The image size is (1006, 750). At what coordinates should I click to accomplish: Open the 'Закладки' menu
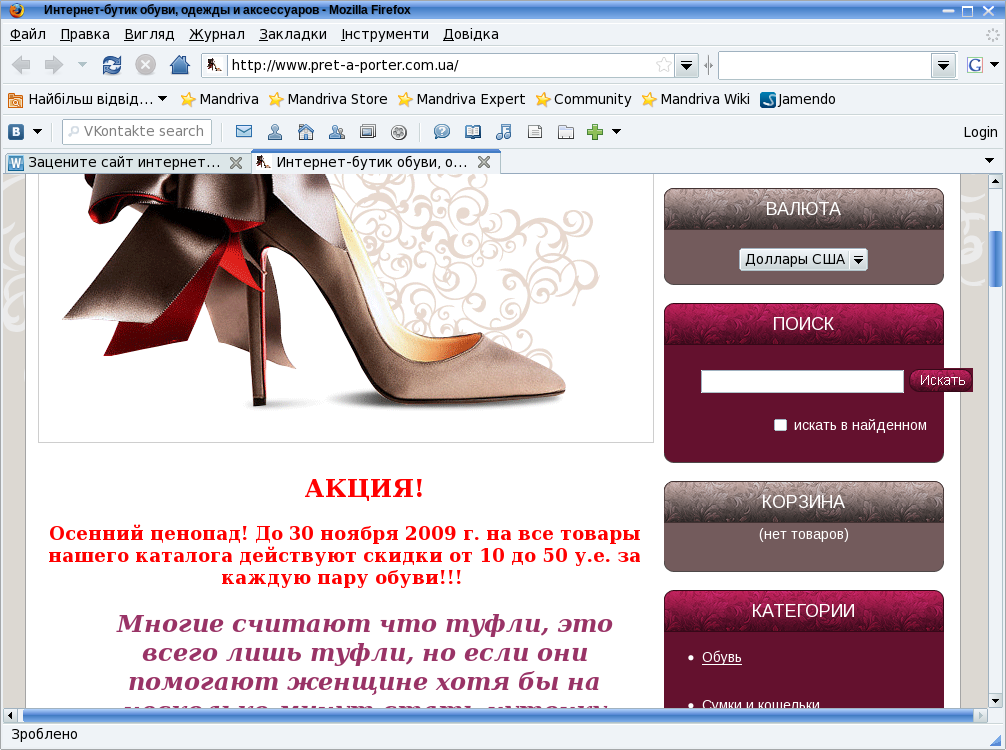pos(292,34)
